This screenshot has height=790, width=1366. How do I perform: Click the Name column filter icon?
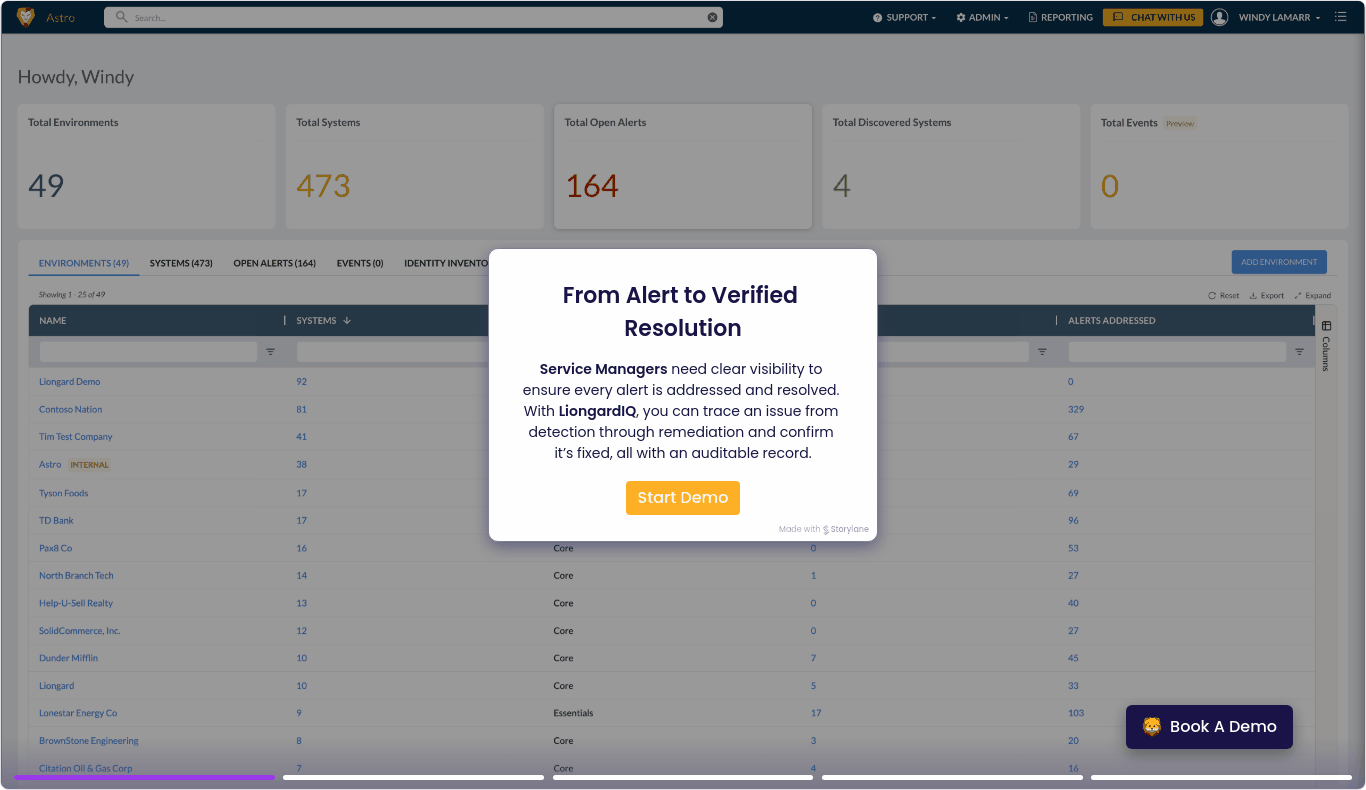pyautogui.click(x=270, y=352)
